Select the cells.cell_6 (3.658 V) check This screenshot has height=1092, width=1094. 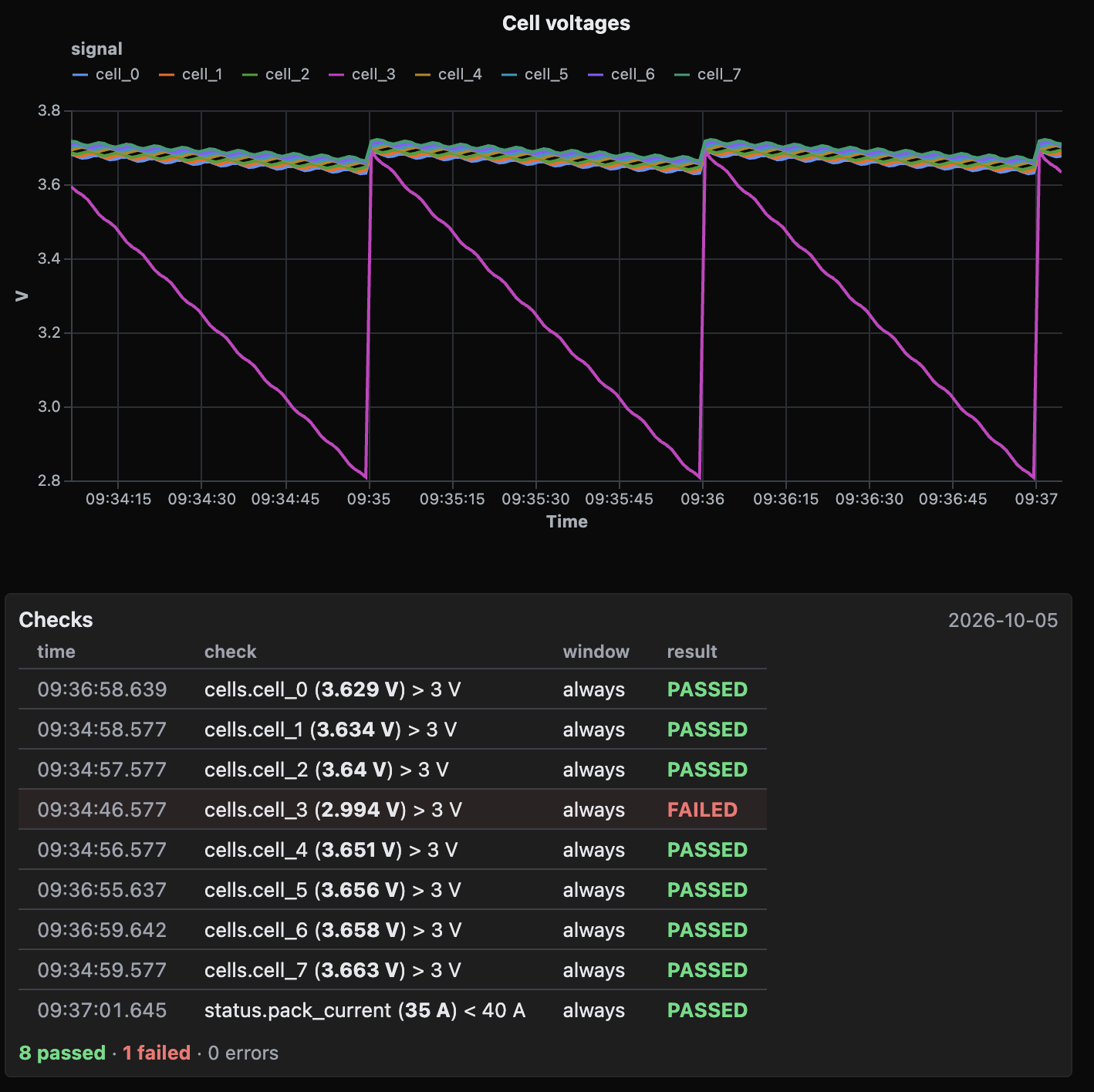pyautogui.click(x=393, y=930)
